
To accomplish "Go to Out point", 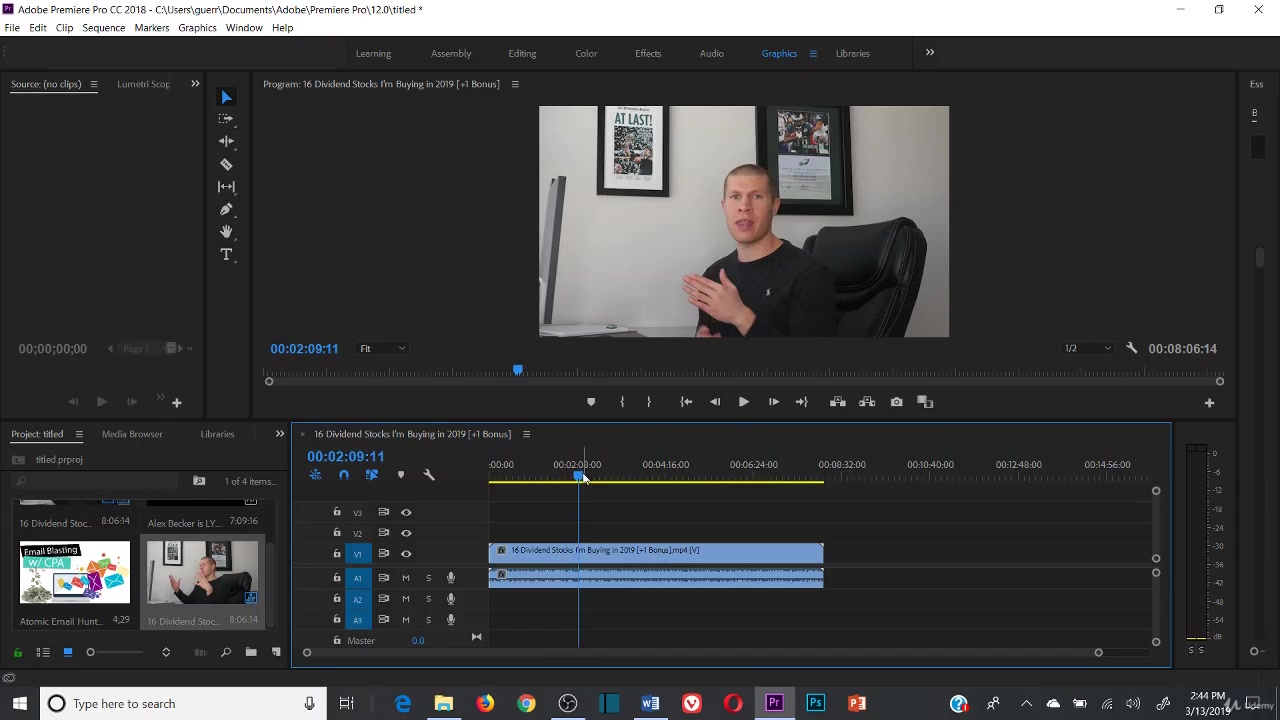I will [x=802, y=402].
